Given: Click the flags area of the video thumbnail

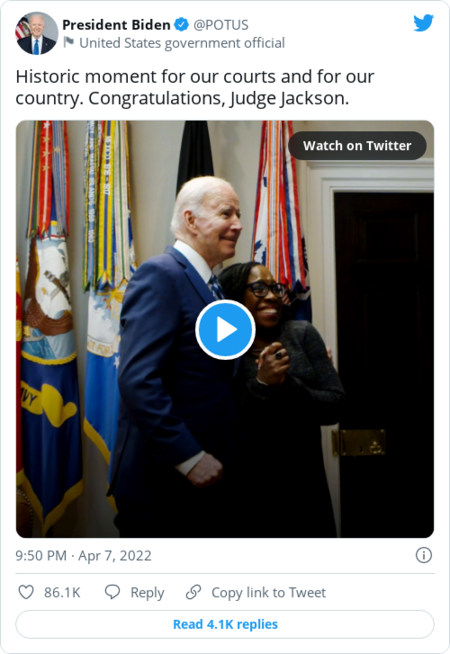Looking at the screenshot, I should point(75,292).
